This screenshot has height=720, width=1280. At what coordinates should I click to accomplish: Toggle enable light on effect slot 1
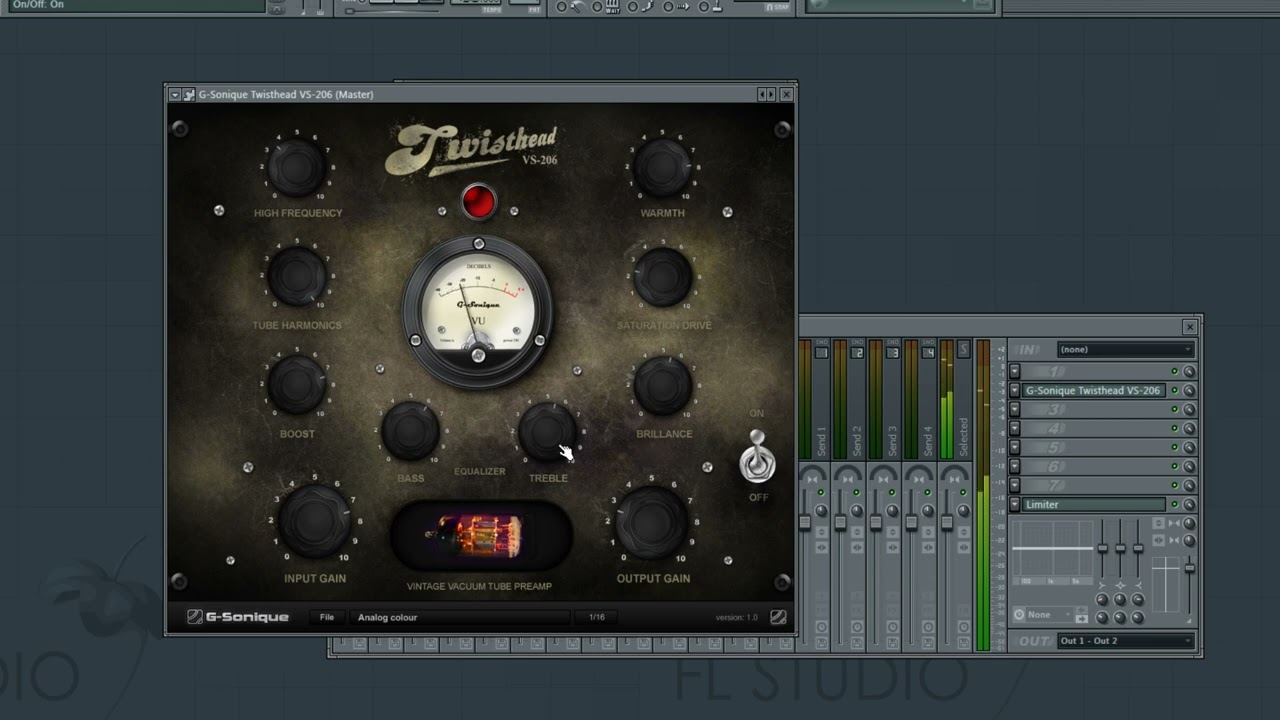point(1175,372)
